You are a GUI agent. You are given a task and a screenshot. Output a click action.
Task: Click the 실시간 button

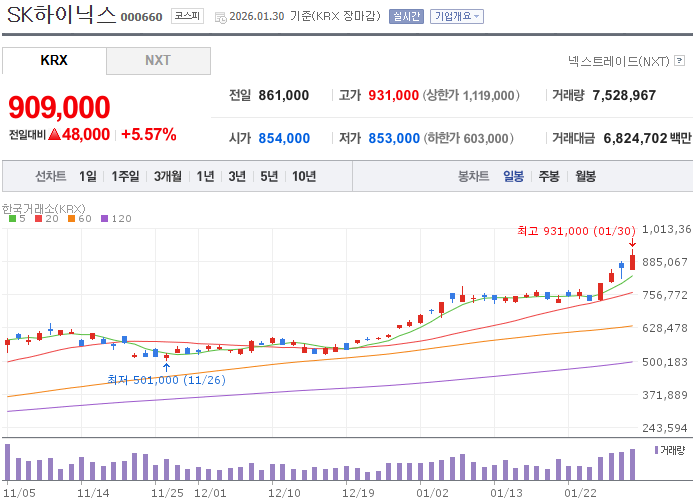406,16
